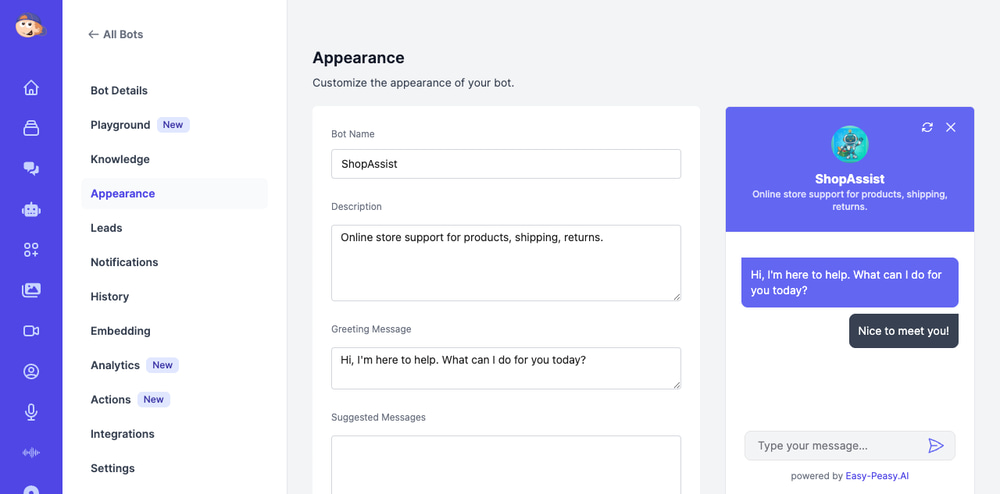Open the chat bubbles sidebar icon
Image resolution: width=1000 pixels, height=494 pixels.
[x=31, y=169]
